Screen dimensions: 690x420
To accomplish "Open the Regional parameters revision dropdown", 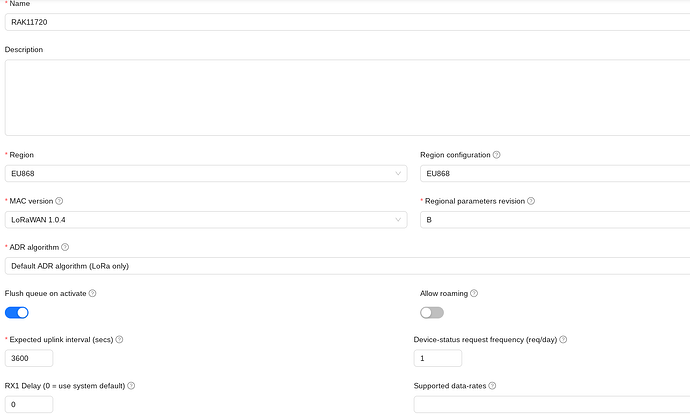I will 555,219.
